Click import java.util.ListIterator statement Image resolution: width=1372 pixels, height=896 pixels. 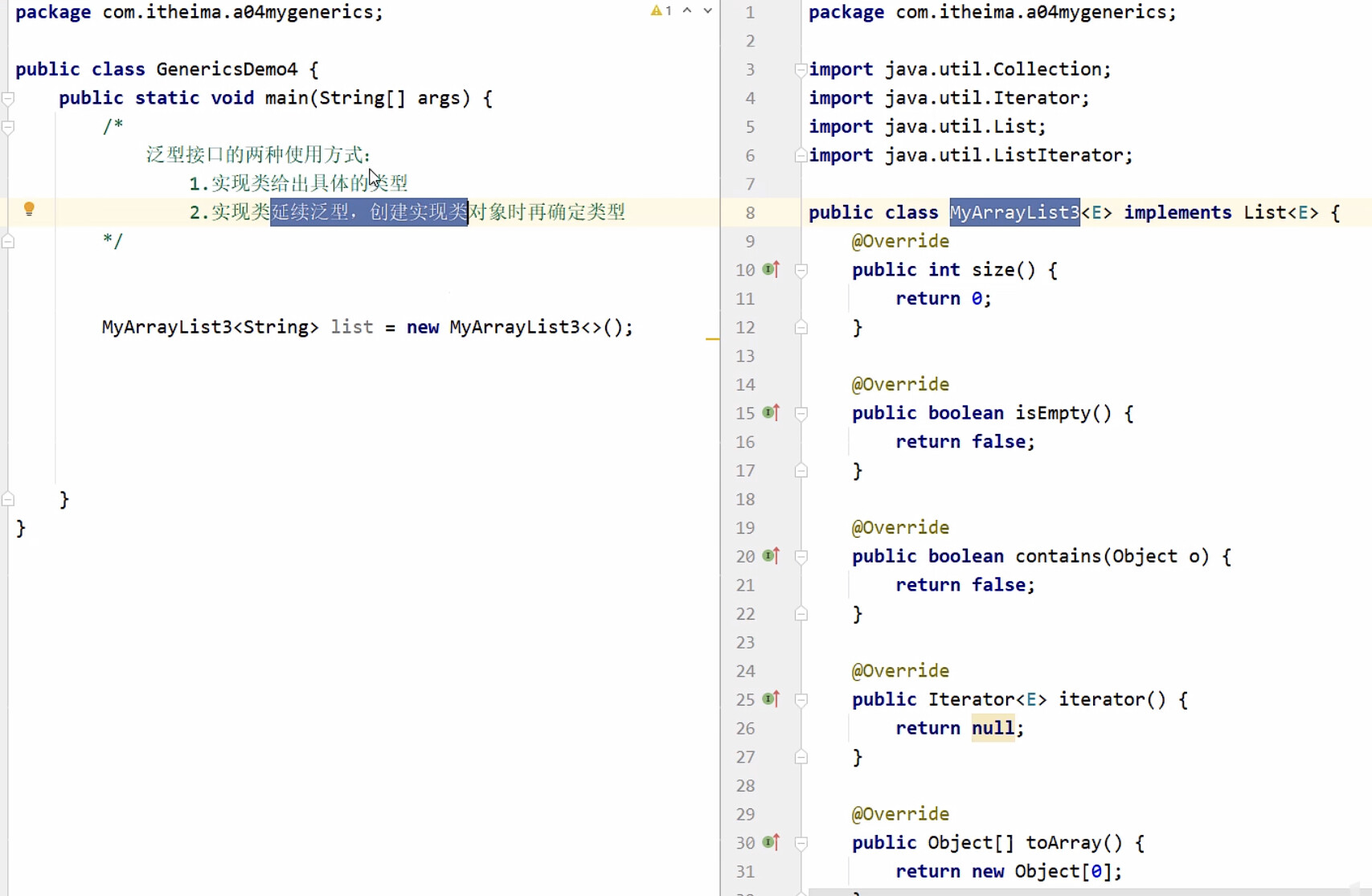coord(971,155)
